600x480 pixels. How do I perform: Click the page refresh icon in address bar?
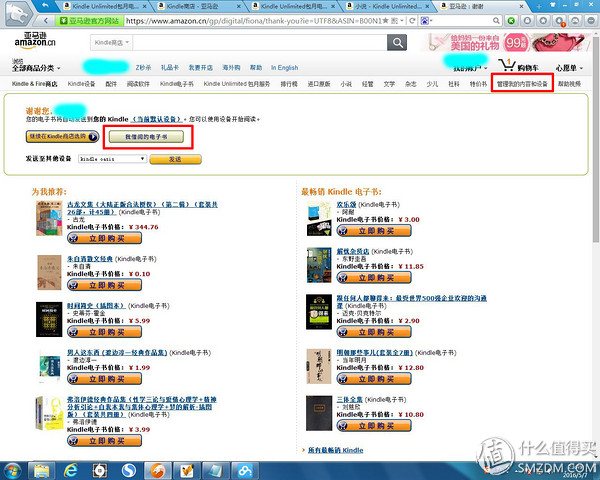pos(412,21)
